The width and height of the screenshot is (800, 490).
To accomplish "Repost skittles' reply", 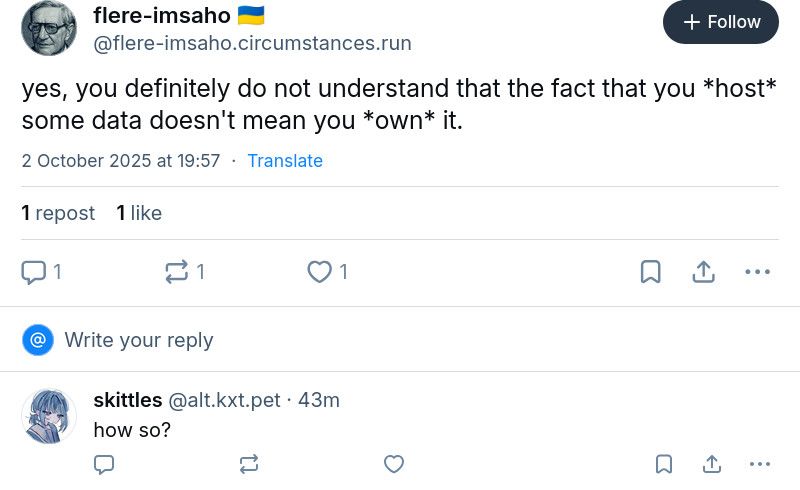I will pyautogui.click(x=249, y=464).
